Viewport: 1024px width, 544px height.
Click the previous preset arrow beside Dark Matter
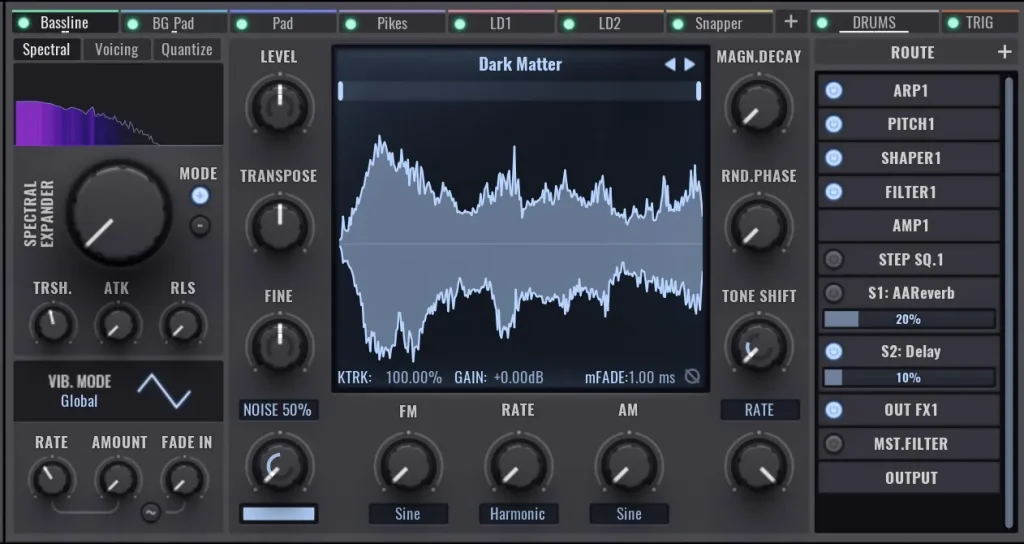(x=670, y=65)
